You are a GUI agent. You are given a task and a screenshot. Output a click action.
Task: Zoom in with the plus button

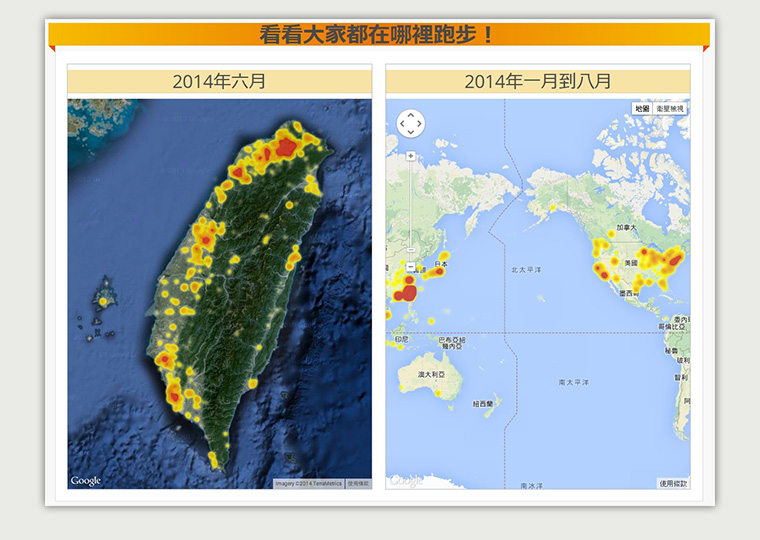(x=411, y=156)
